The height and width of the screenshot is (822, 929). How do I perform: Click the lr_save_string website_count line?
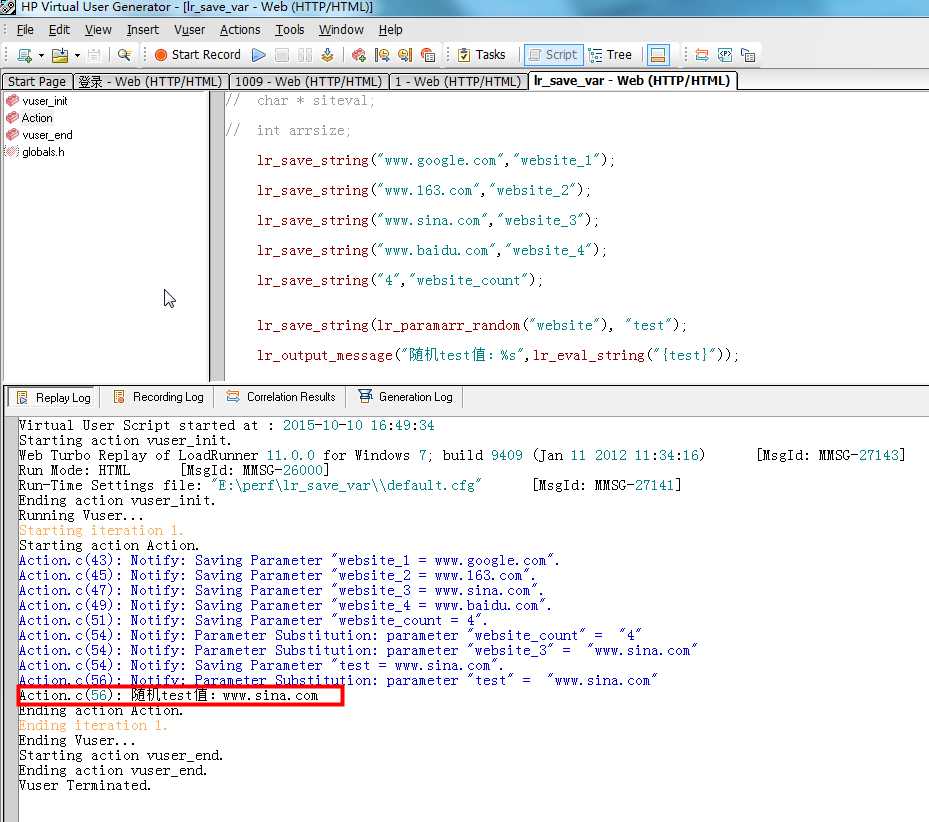[x=400, y=280]
